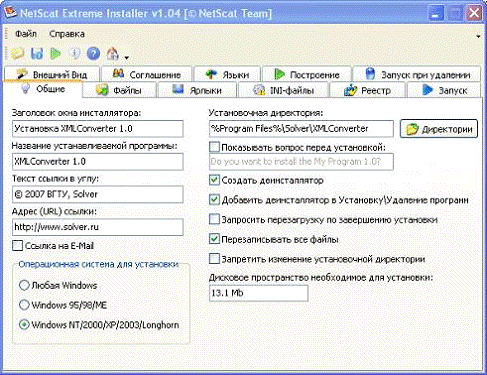
Task: Switch to the Ярлыки tab
Action: pyautogui.click(x=197, y=90)
